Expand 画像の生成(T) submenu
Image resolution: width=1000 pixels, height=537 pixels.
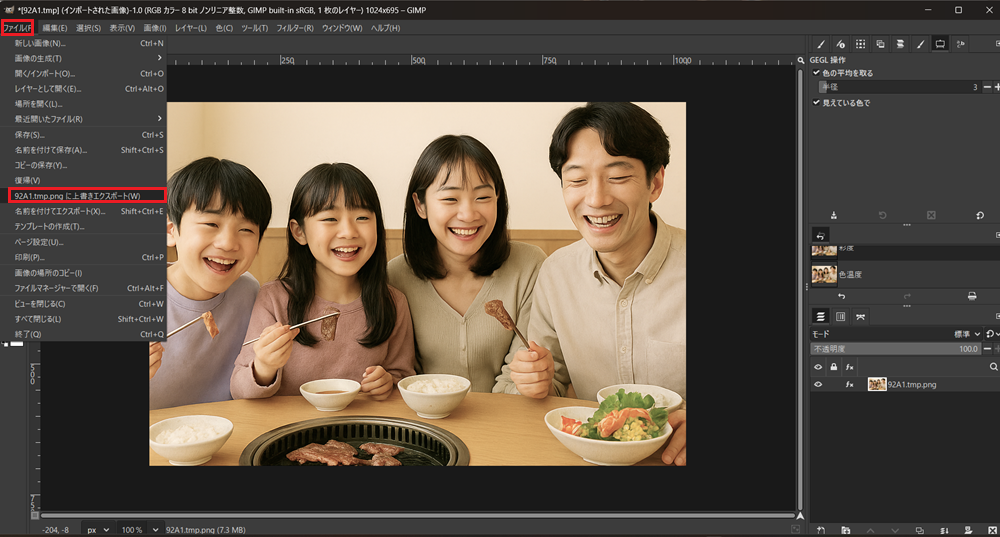pyautogui.click(x=83, y=58)
